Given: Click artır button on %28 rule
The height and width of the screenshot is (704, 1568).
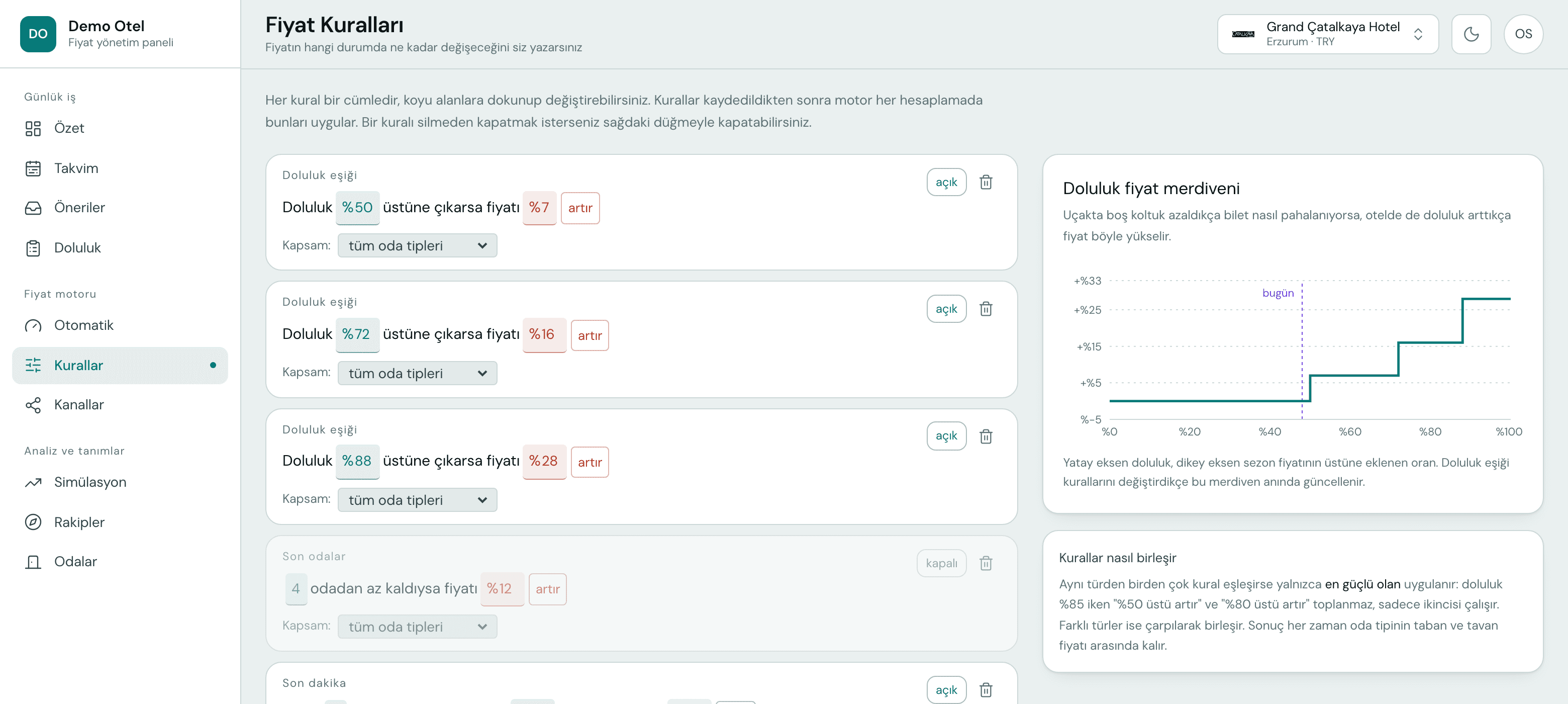Looking at the screenshot, I should [589, 462].
